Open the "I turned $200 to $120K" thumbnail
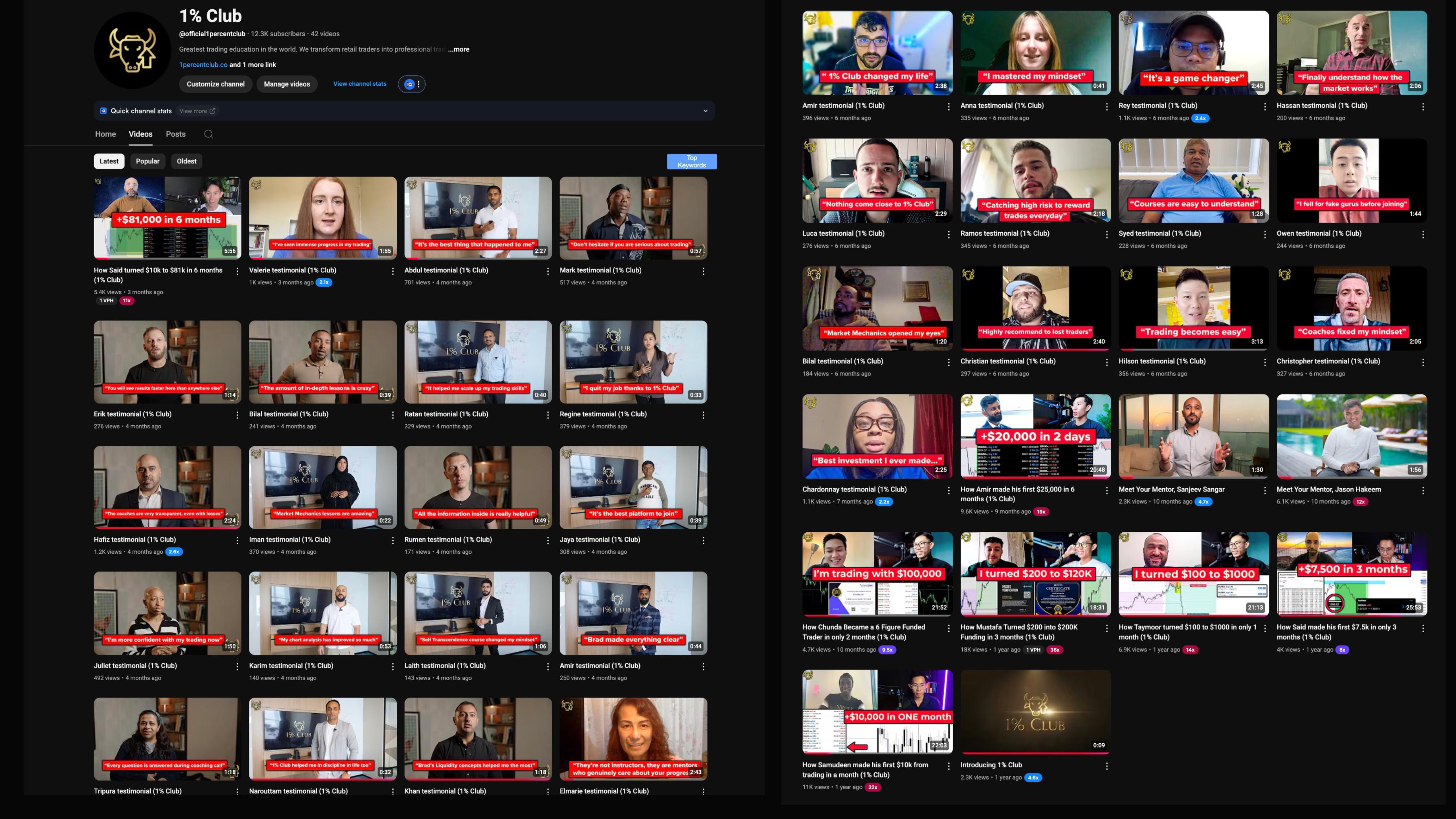The image size is (1456, 819). pyautogui.click(x=1035, y=574)
